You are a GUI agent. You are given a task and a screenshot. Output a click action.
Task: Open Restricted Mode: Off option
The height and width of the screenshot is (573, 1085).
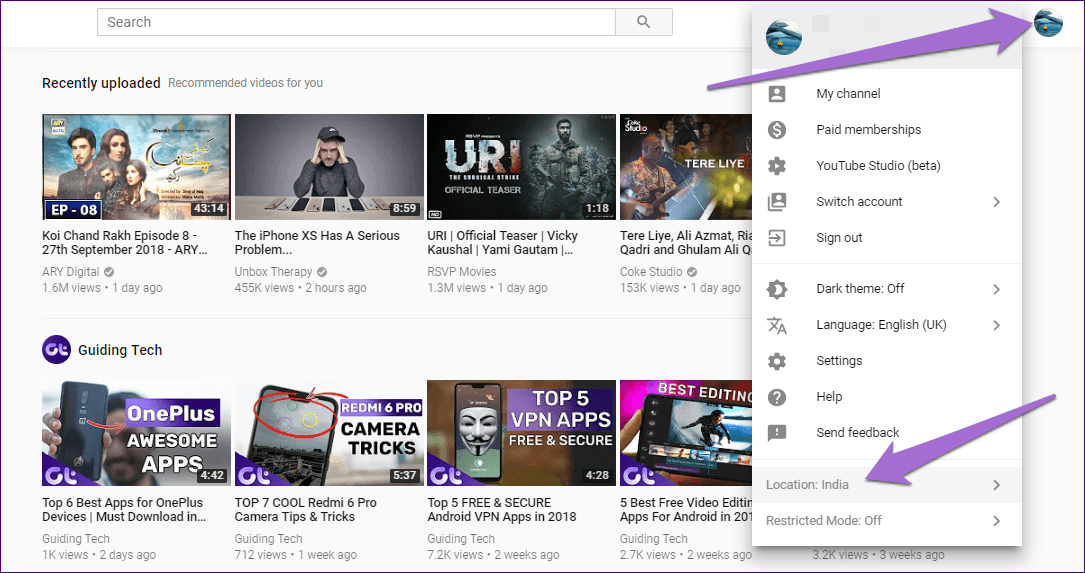[x=886, y=520]
